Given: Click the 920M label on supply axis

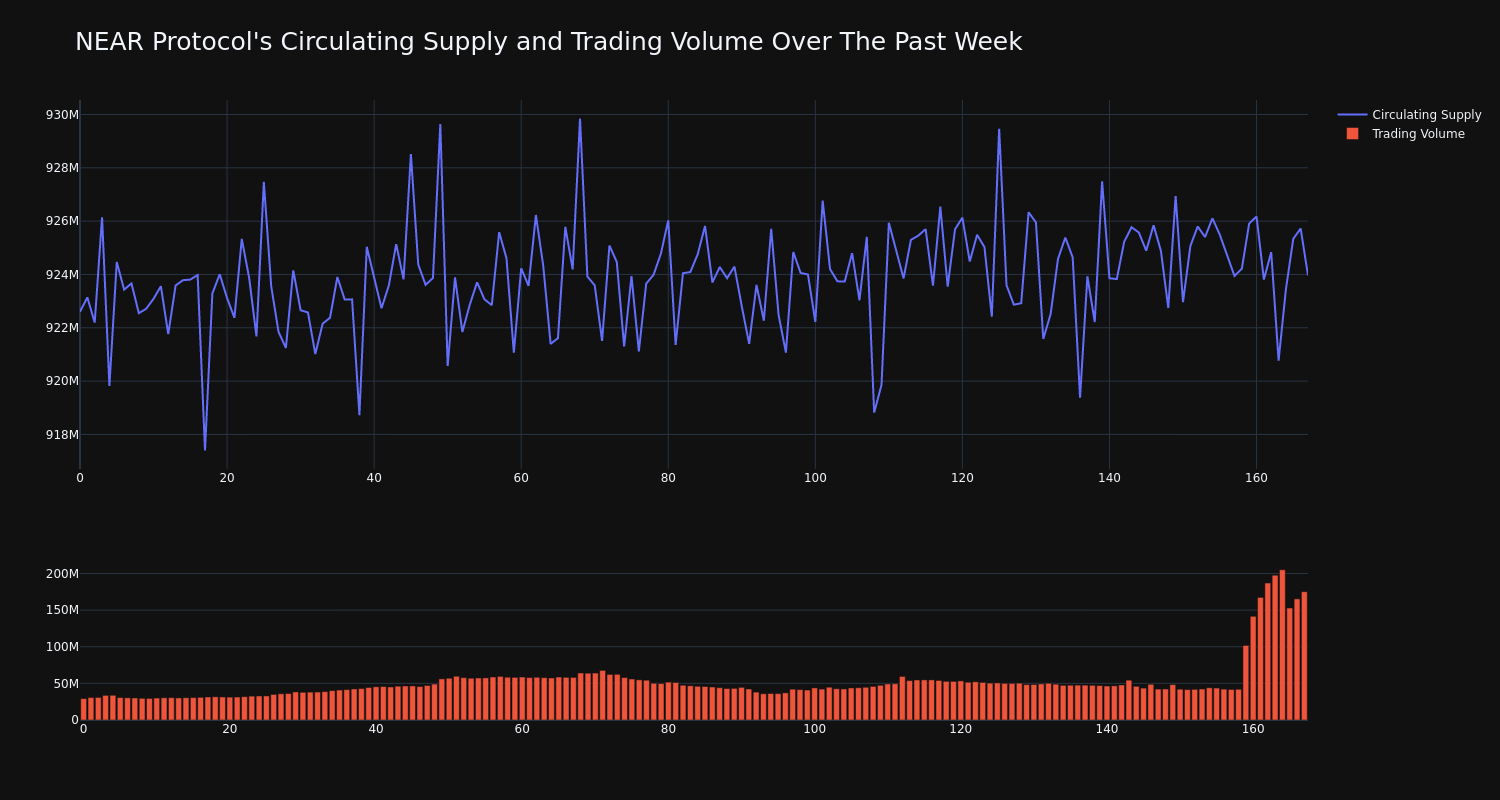Looking at the screenshot, I should [x=62, y=381].
